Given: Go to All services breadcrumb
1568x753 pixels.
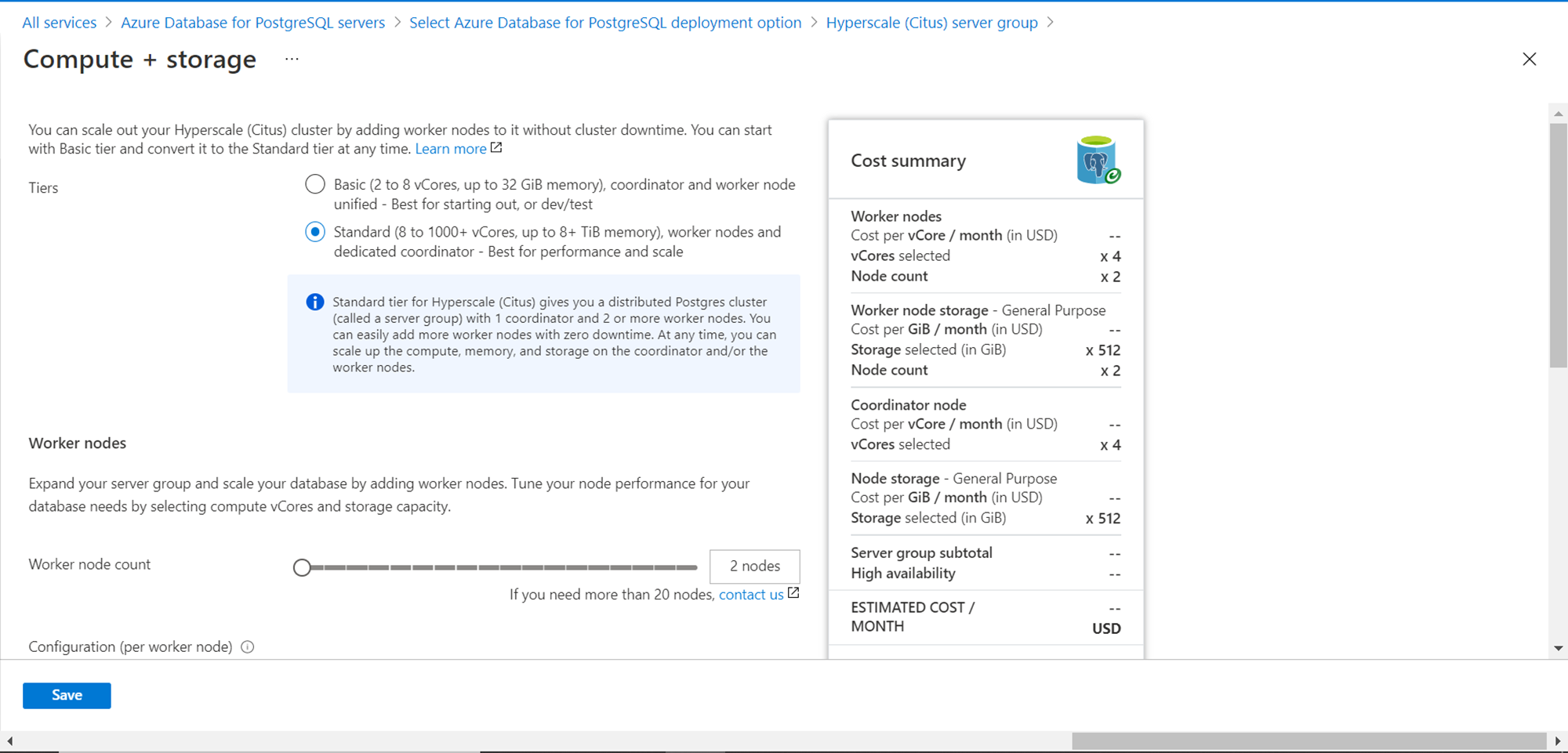Looking at the screenshot, I should click(60, 23).
